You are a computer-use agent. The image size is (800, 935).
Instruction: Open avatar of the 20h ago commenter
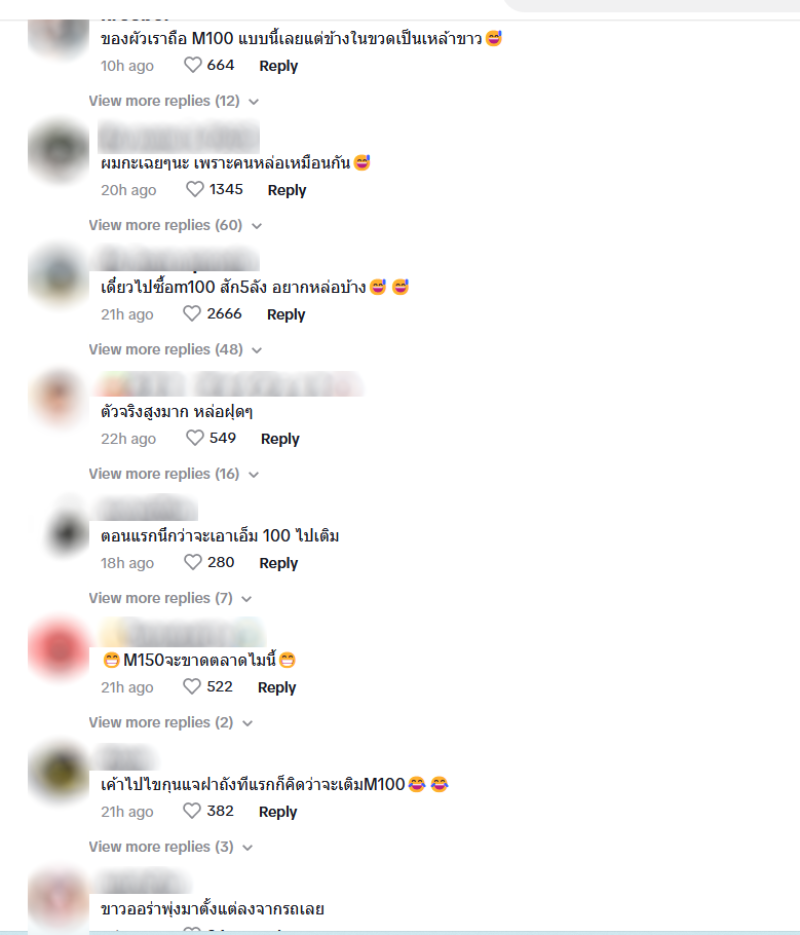pos(58,151)
